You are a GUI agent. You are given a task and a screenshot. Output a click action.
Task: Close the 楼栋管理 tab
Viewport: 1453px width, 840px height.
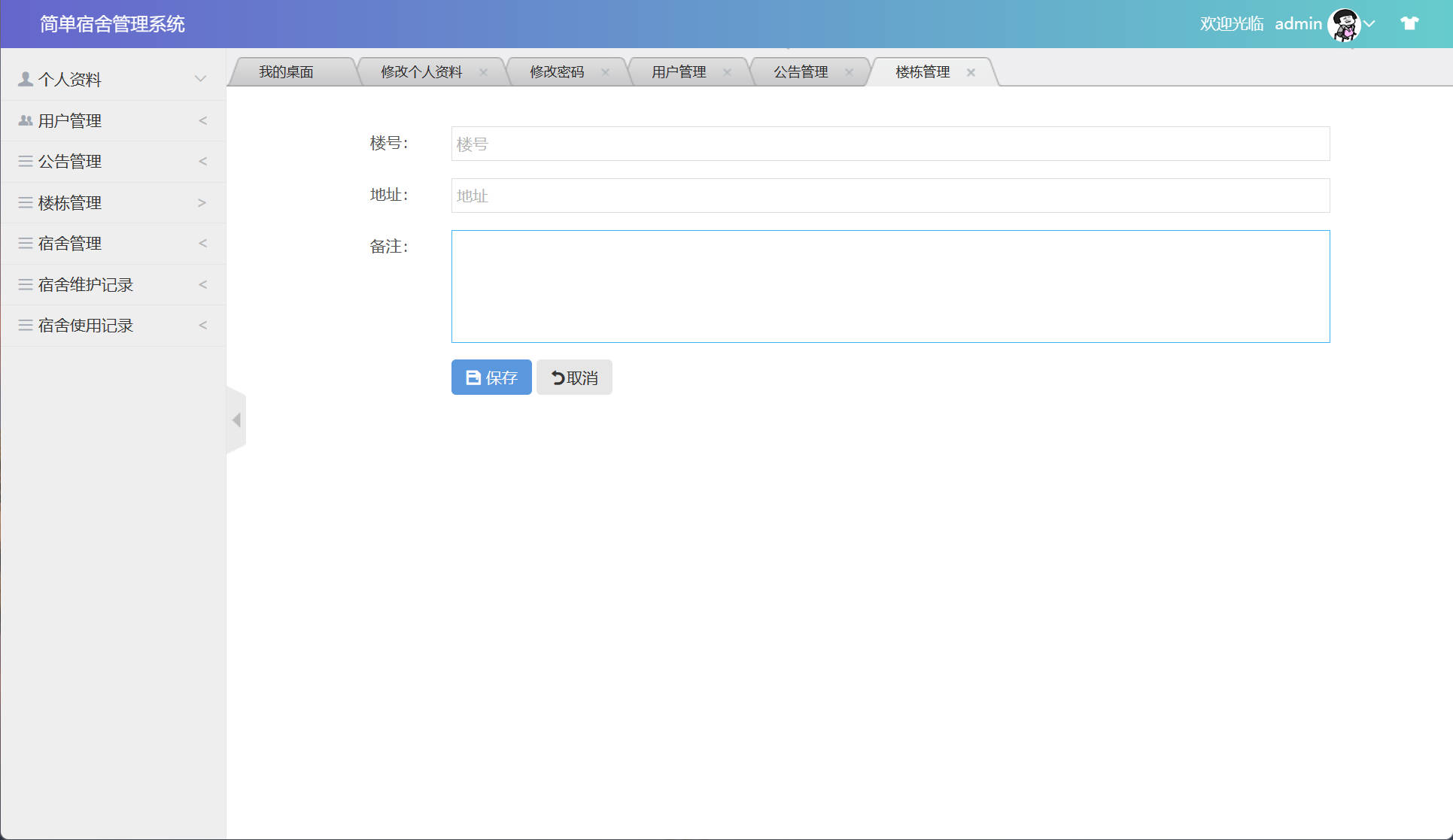(971, 72)
